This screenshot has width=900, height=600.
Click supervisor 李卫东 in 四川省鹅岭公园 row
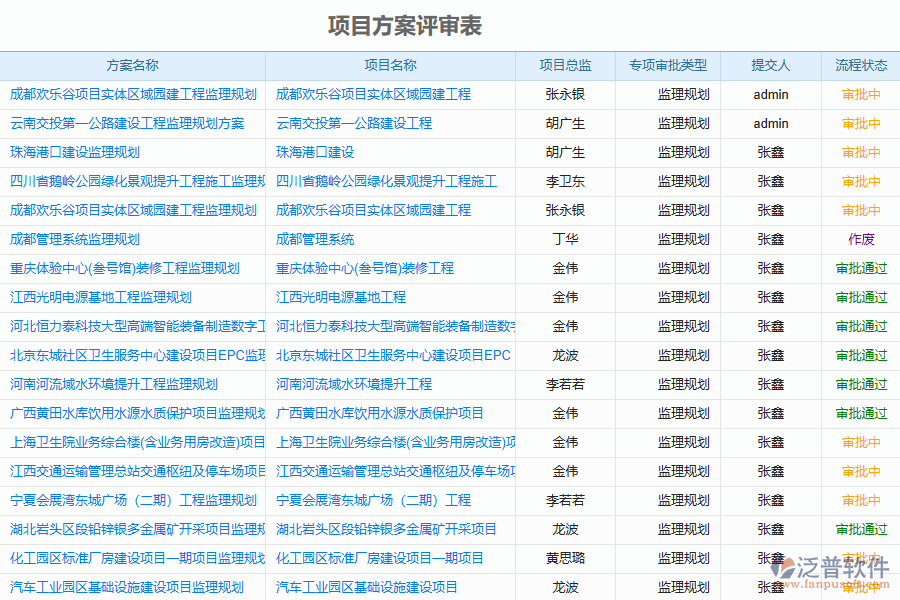(565, 181)
